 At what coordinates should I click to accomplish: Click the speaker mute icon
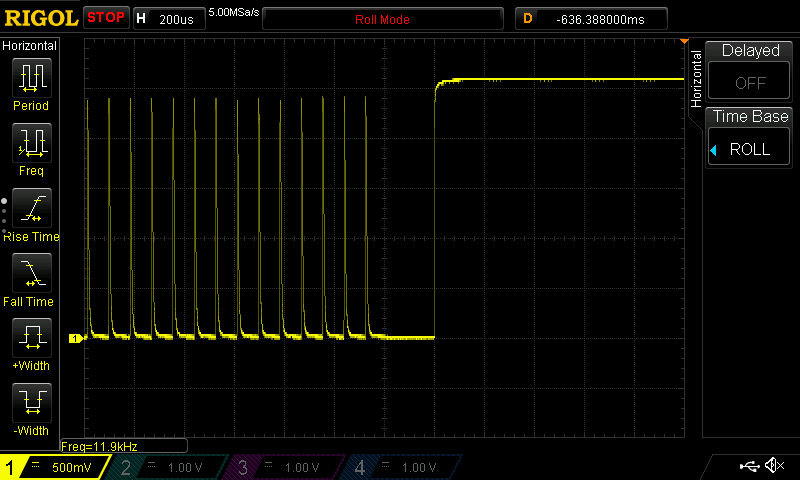point(773,466)
